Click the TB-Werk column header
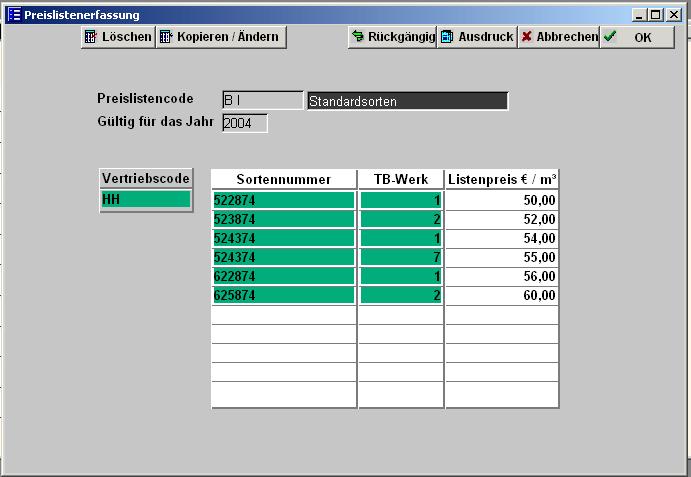This screenshot has width=691, height=477. pyautogui.click(x=401, y=179)
